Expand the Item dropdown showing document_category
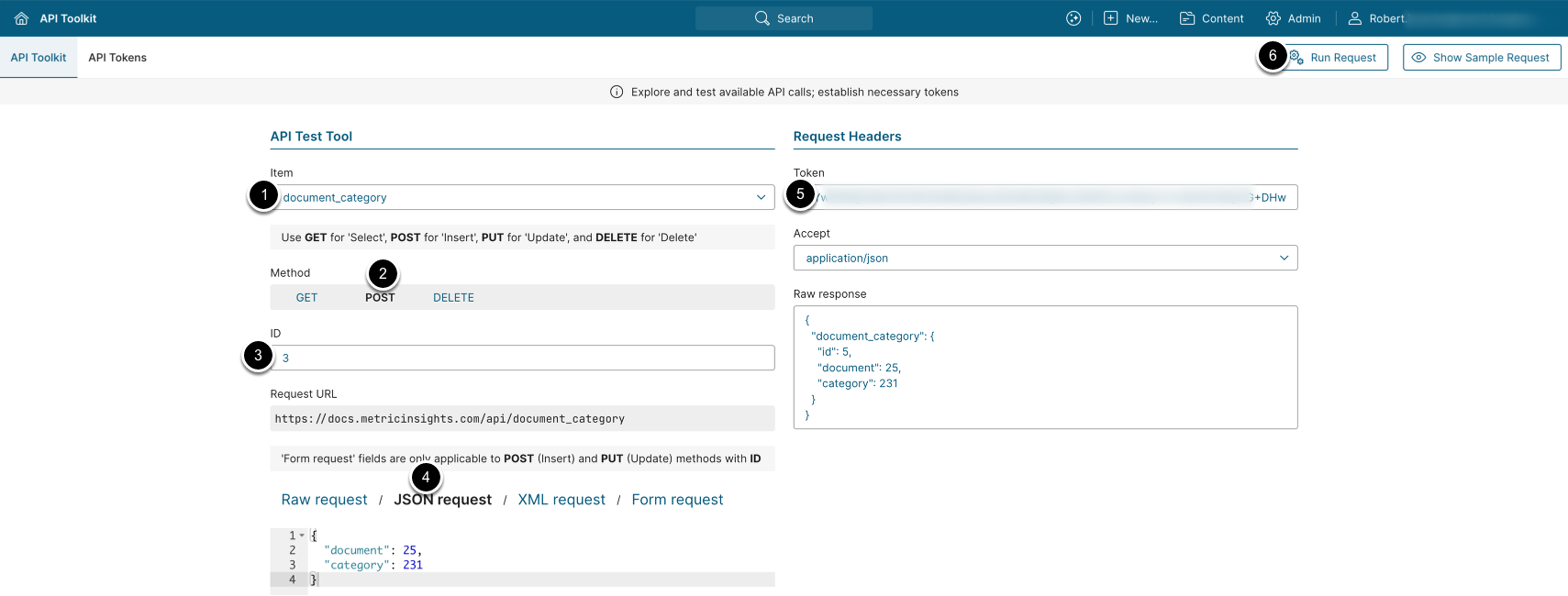This screenshot has height=596, width=1568. (x=761, y=197)
